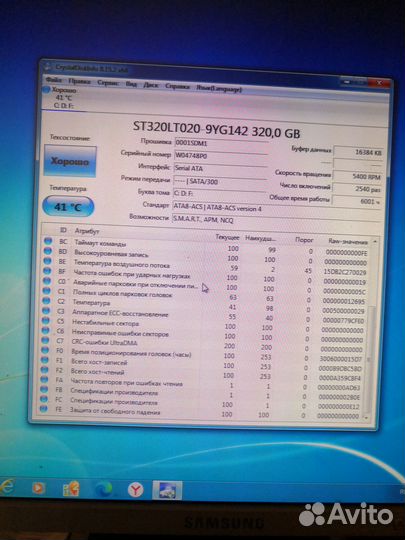The width and height of the screenshot is (405, 540).
Task: Open Yandex Browser from the taskbar
Action: click(x=136, y=489)
